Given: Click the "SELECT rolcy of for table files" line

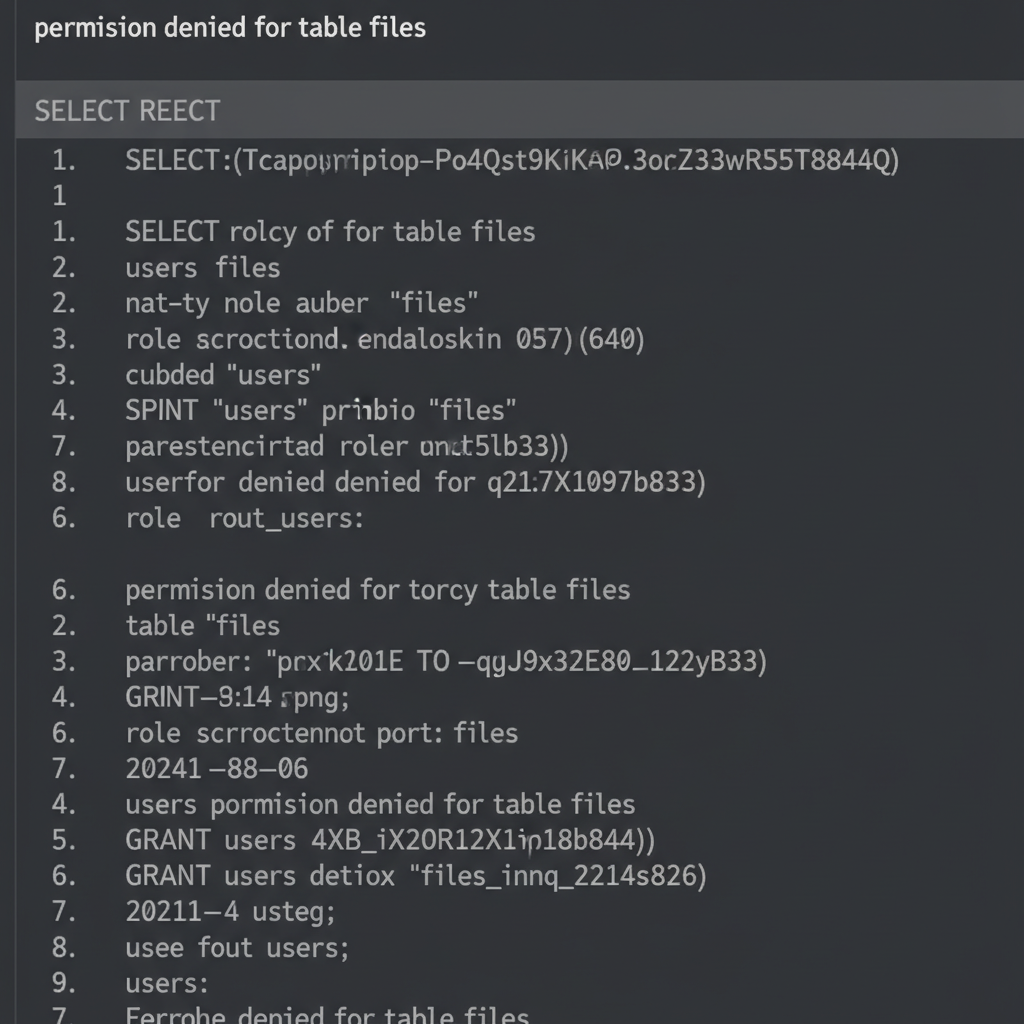Looking at the screenshot, I should [330, 232].
